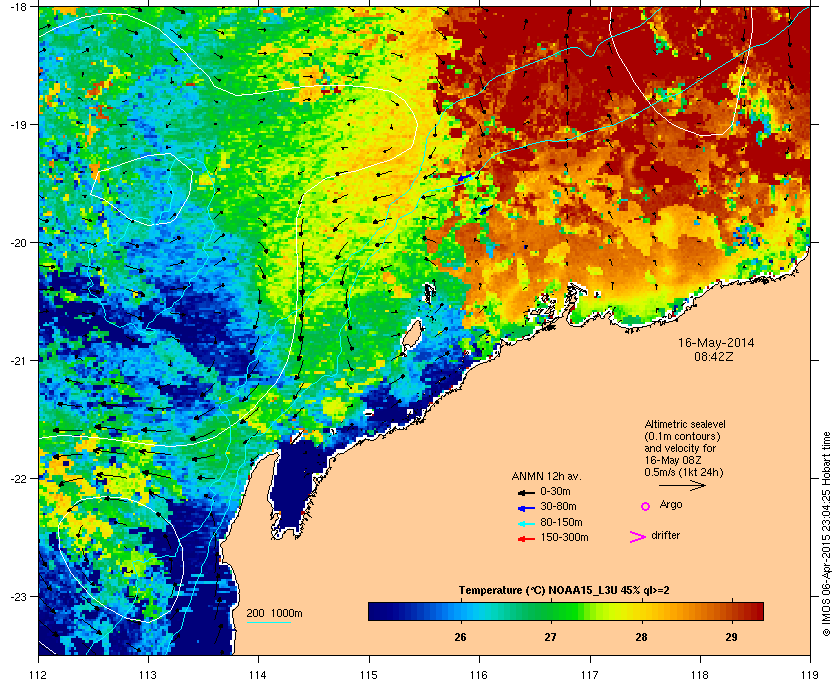Click the latitude axis label -19
Screen dimensions: 840x680
click(x=18, y=124)
